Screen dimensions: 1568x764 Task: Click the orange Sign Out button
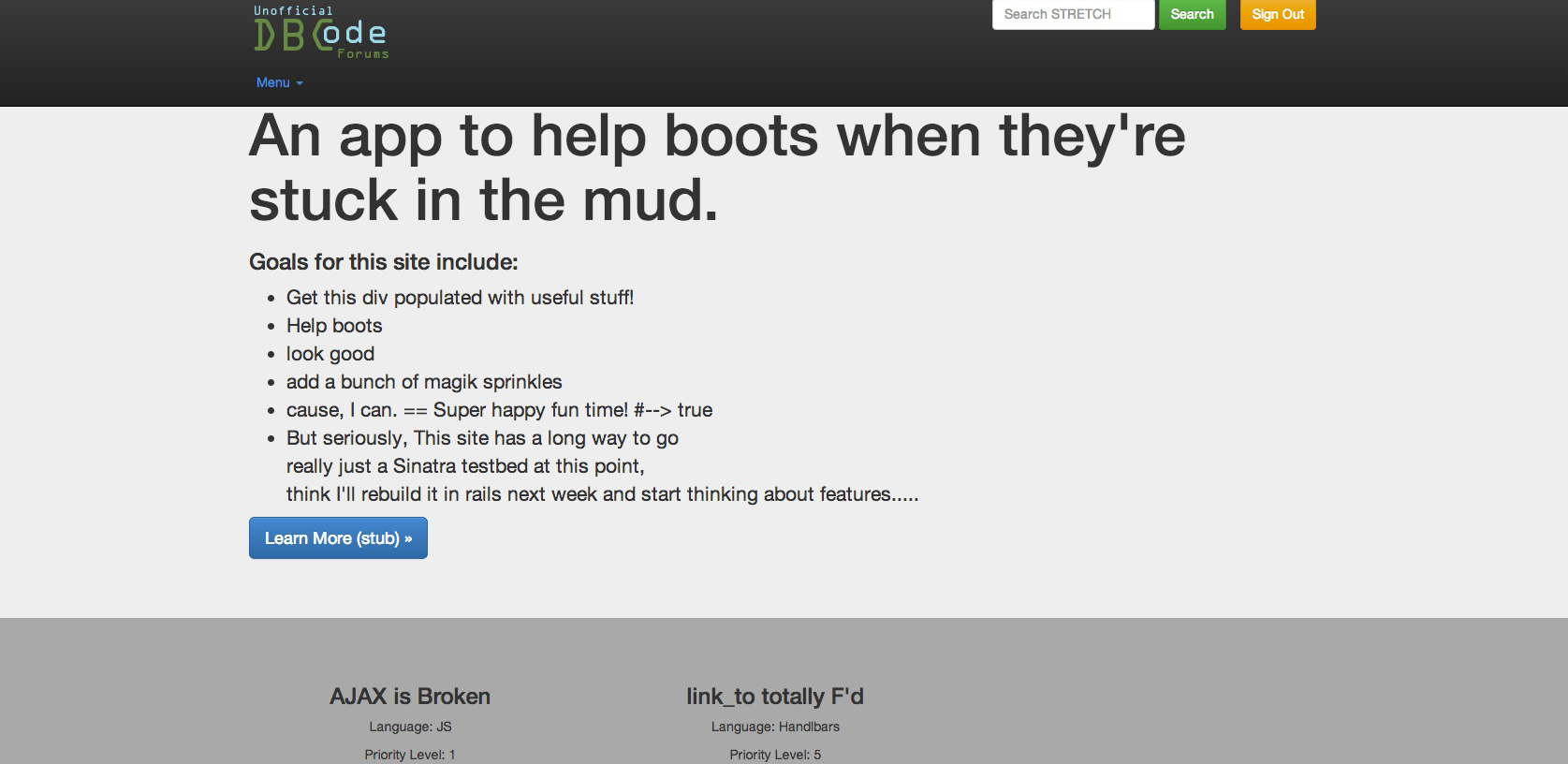(x=1277, y=15)
